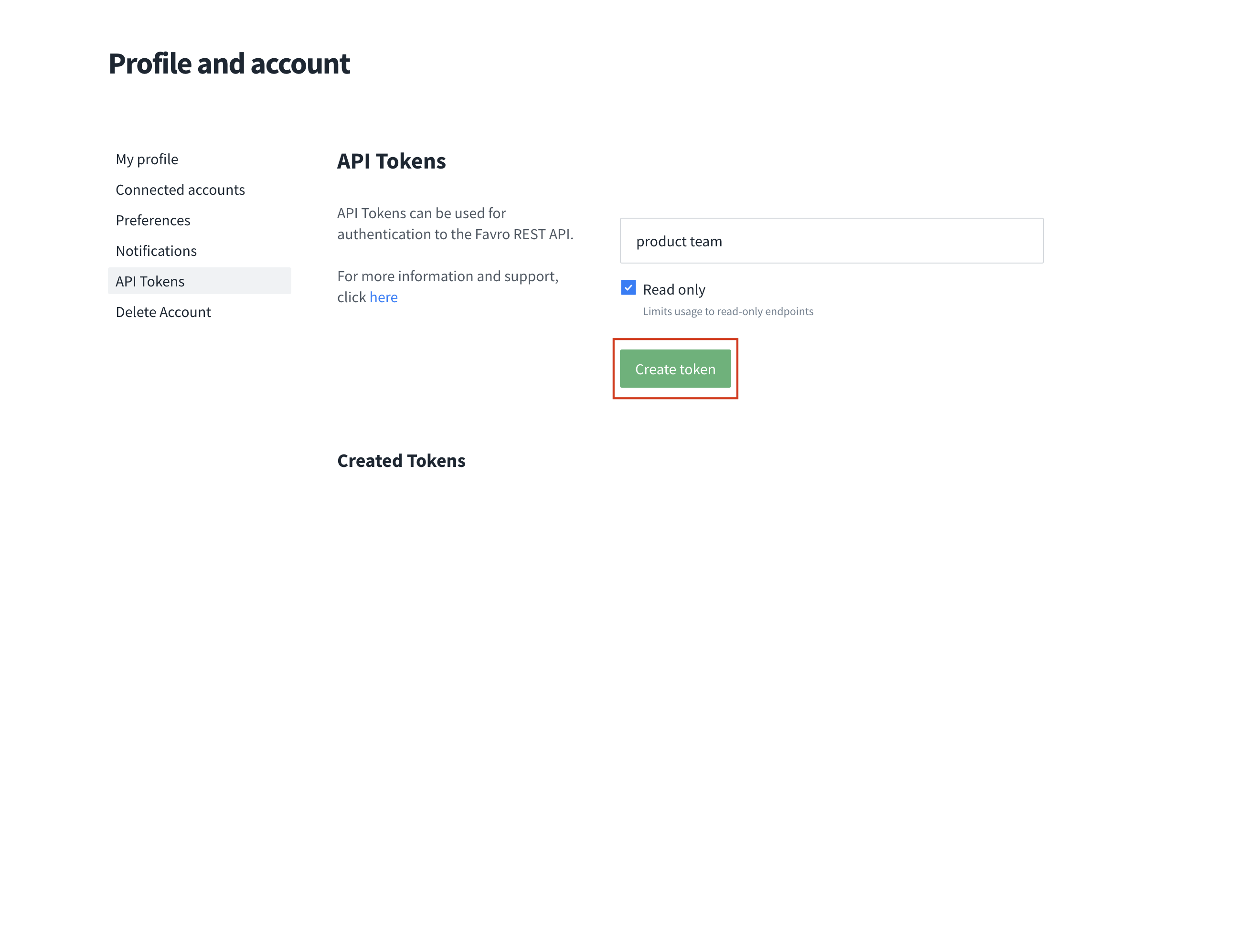Focus the token name input field
This screenshot has height=952, width=1236.
click(831, 241)
